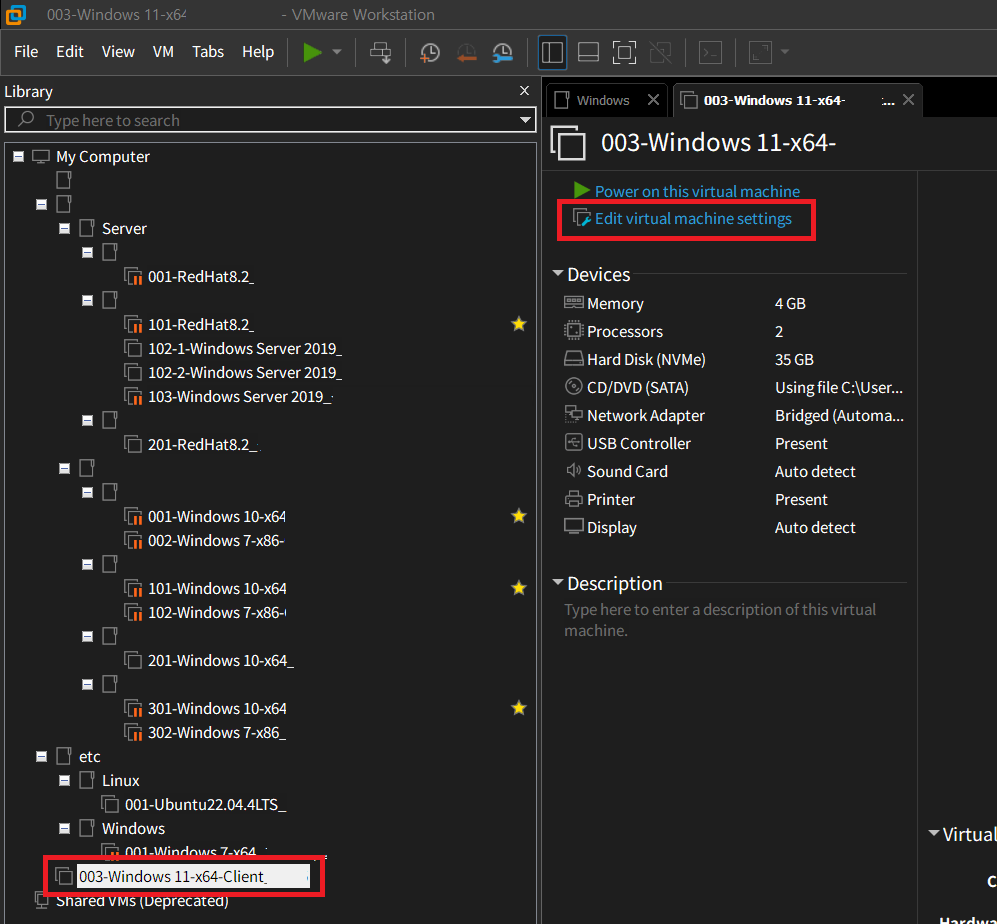Click the Unity mode toolbar icon

pyautogui.click(x=661, y=52)
